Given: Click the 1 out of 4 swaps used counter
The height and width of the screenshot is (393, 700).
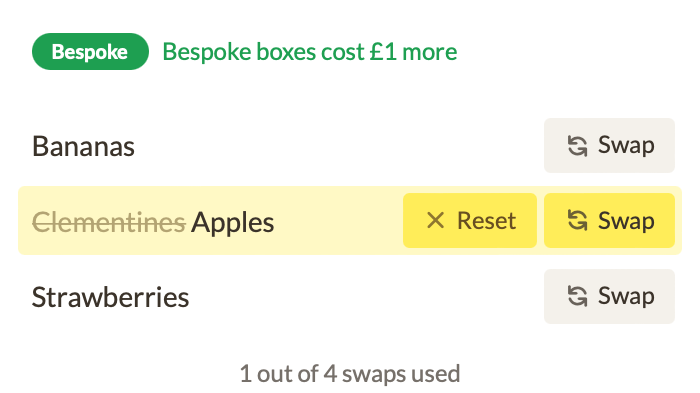Looking at the screenshot, I should [350, 373].
